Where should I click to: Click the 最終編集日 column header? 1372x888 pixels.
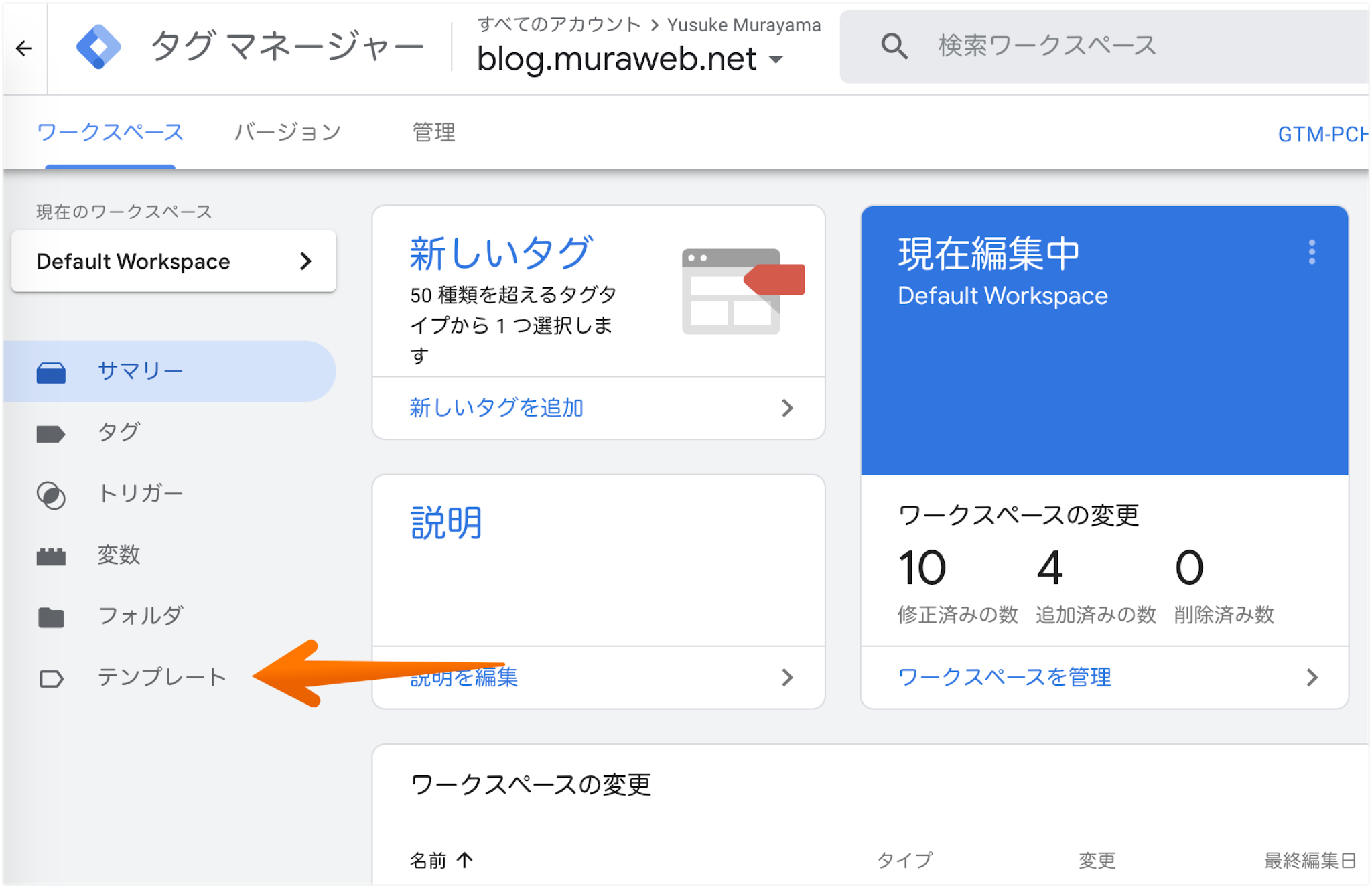pyautogui.click(x=1310, y=860)
